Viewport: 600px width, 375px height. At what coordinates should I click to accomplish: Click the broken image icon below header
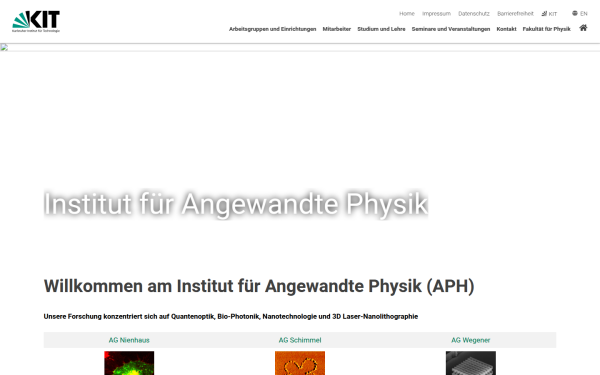(x=4, y=47)
